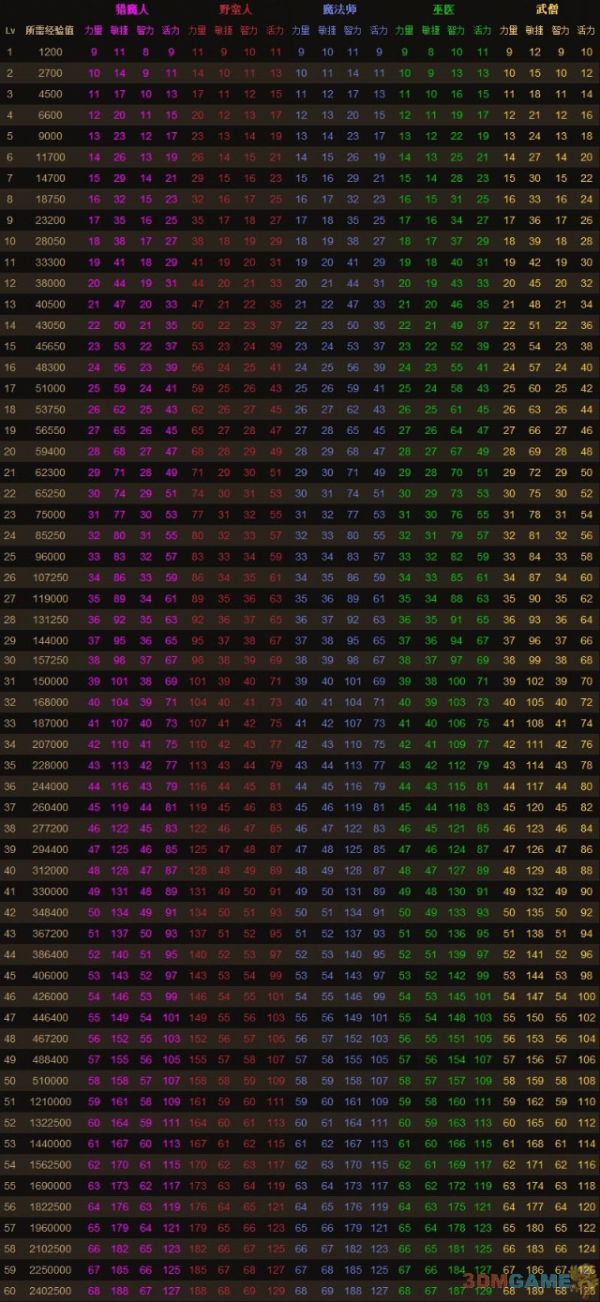
Task: Click experience value 2402500 in last row
Action: (50, 1290)
